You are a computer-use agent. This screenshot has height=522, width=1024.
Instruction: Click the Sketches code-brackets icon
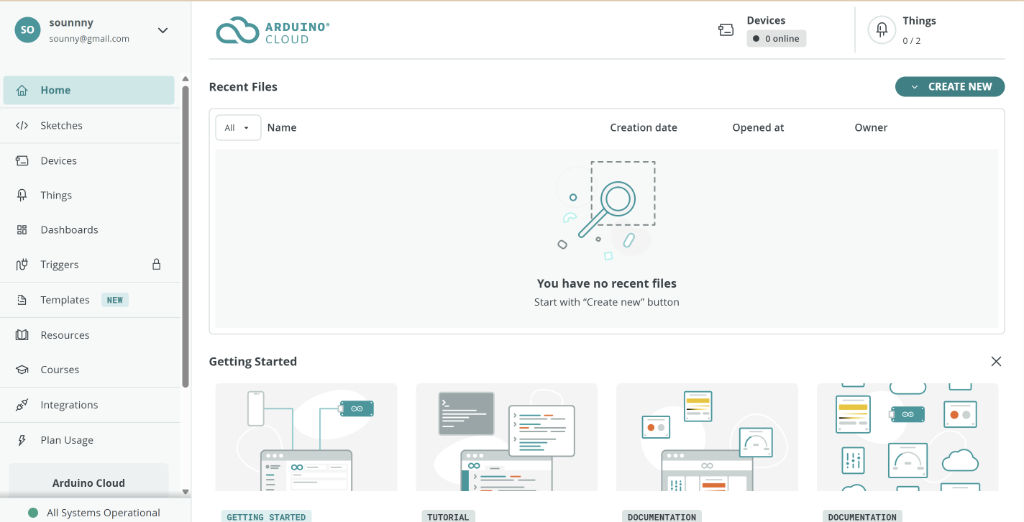click(22, 125)
